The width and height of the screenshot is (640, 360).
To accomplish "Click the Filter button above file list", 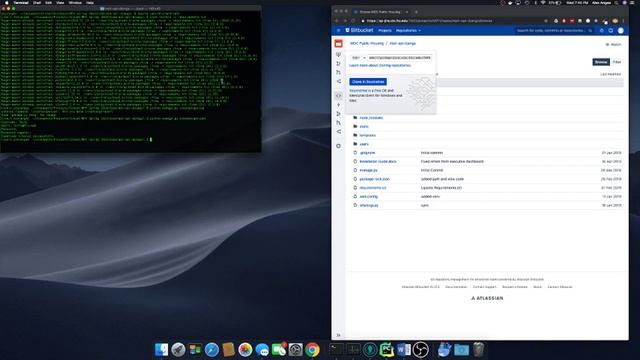I will coord(617,62).
